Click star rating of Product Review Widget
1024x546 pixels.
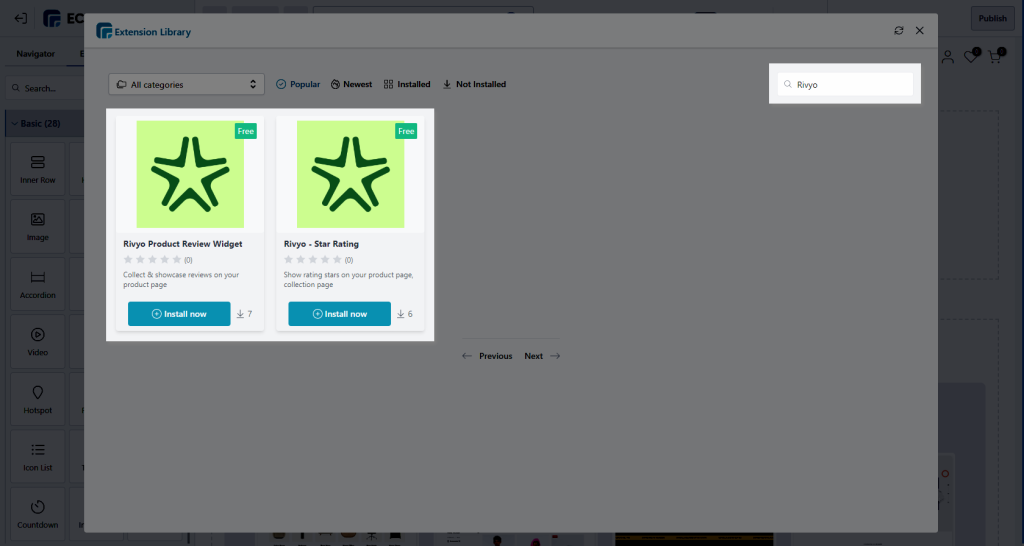152,259
